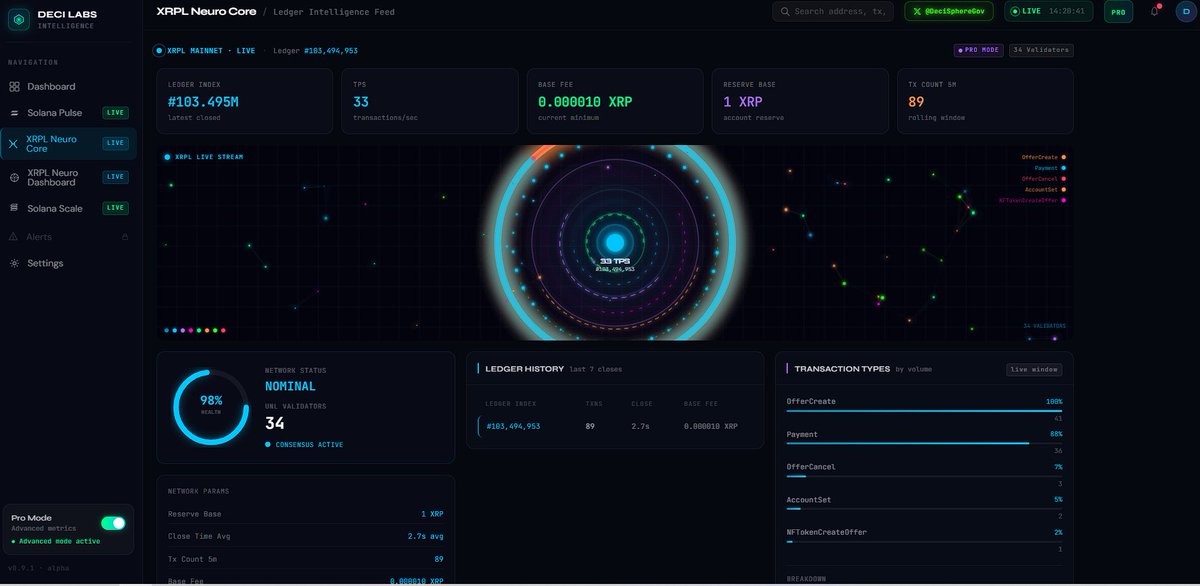The width and height of the screenshot is (1200, 586).
Task: Select the XRPL Neuro Core nav item
Action: click(x=67, y=144)
